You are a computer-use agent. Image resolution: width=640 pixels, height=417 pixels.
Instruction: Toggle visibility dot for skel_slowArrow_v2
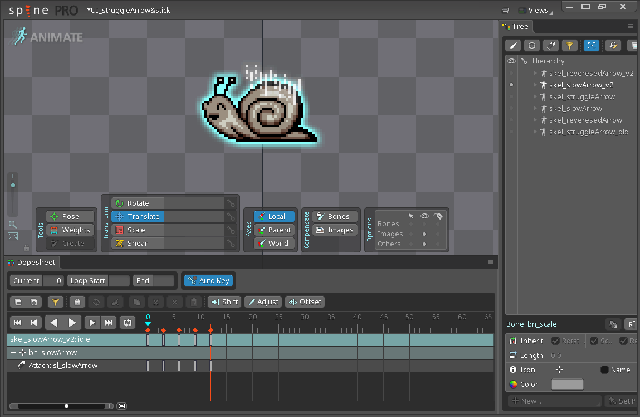point(511,85)
